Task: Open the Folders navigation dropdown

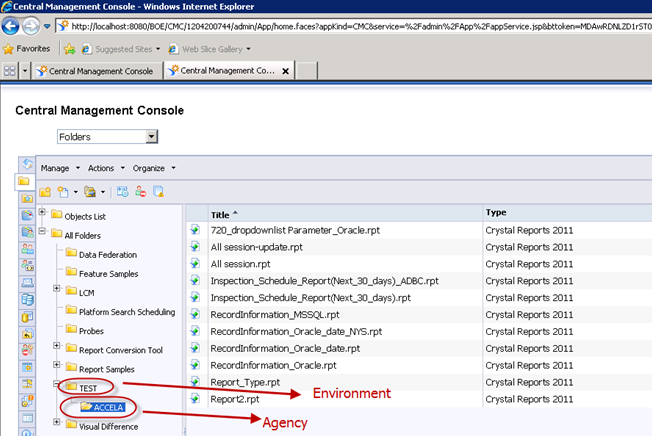Action: 151,136
